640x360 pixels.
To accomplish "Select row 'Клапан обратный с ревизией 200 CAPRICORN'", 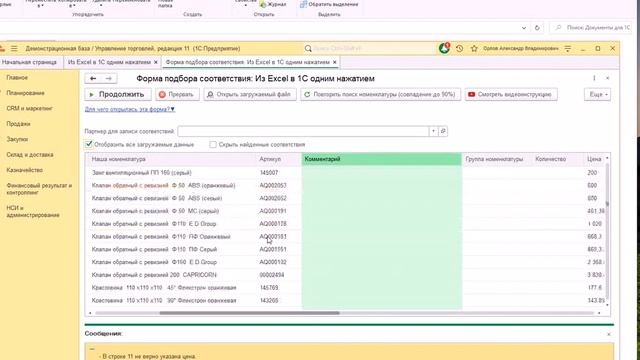I will (x=346, y=275).
